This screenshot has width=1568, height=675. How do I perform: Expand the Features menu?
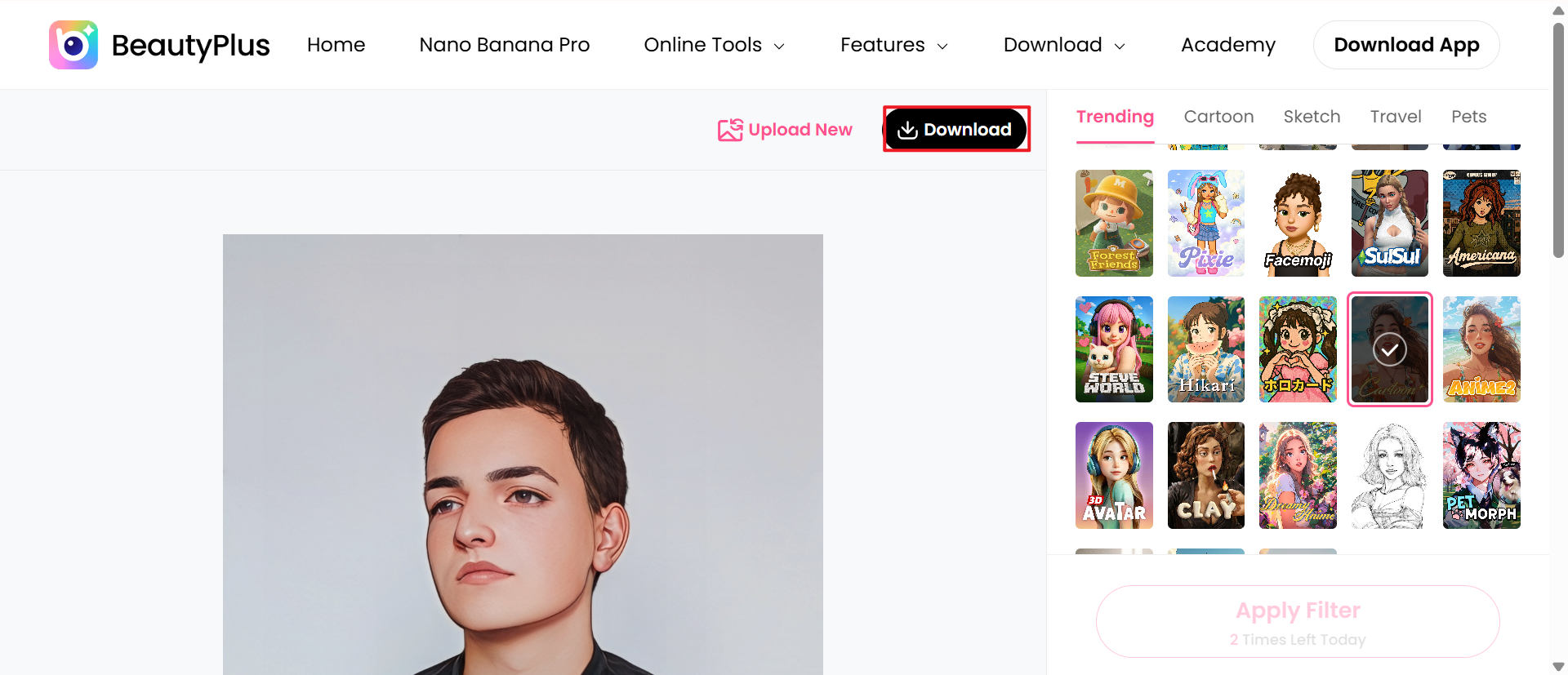[x=893, y=45]
